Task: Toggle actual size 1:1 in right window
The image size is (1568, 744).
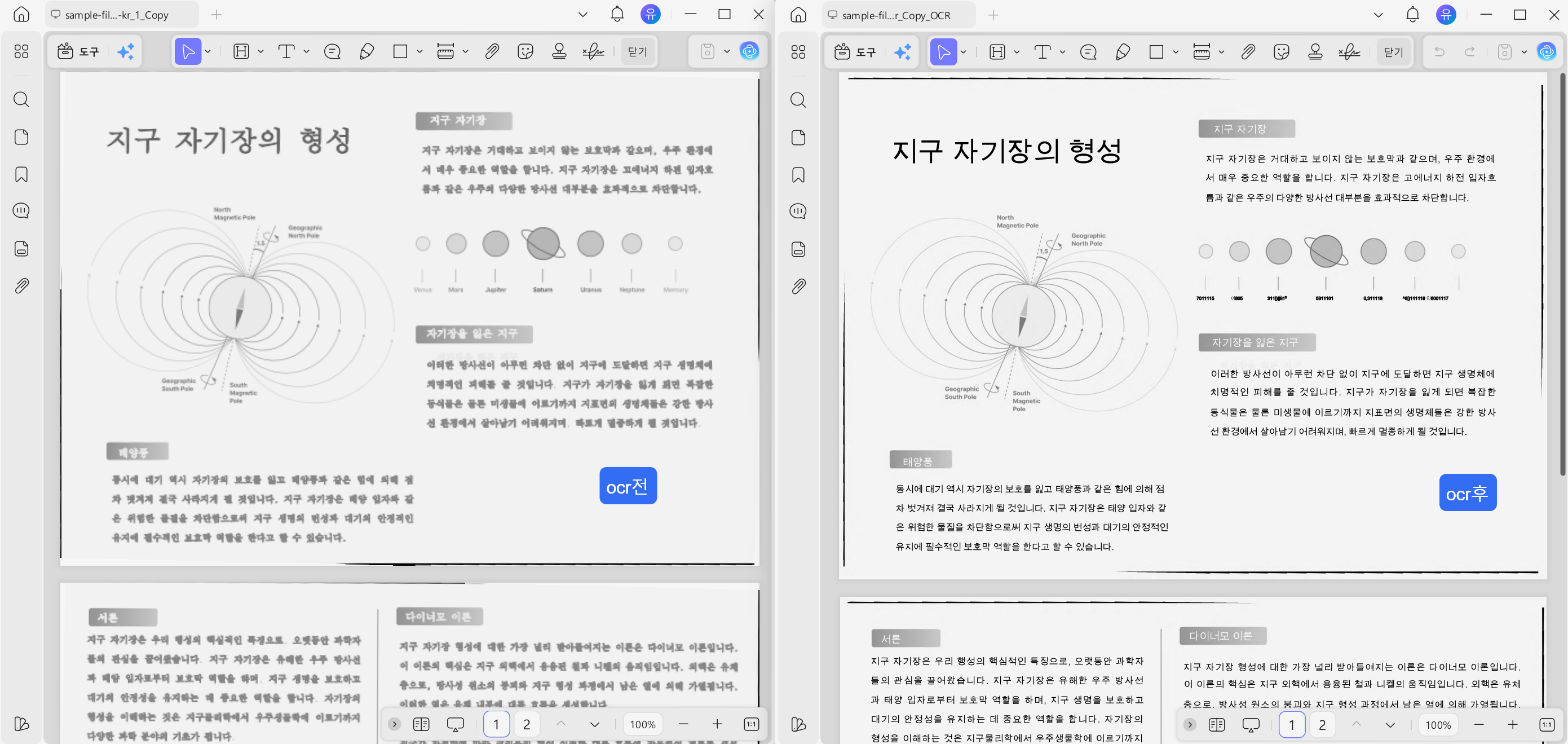Action: click(x=1547, y=724)
